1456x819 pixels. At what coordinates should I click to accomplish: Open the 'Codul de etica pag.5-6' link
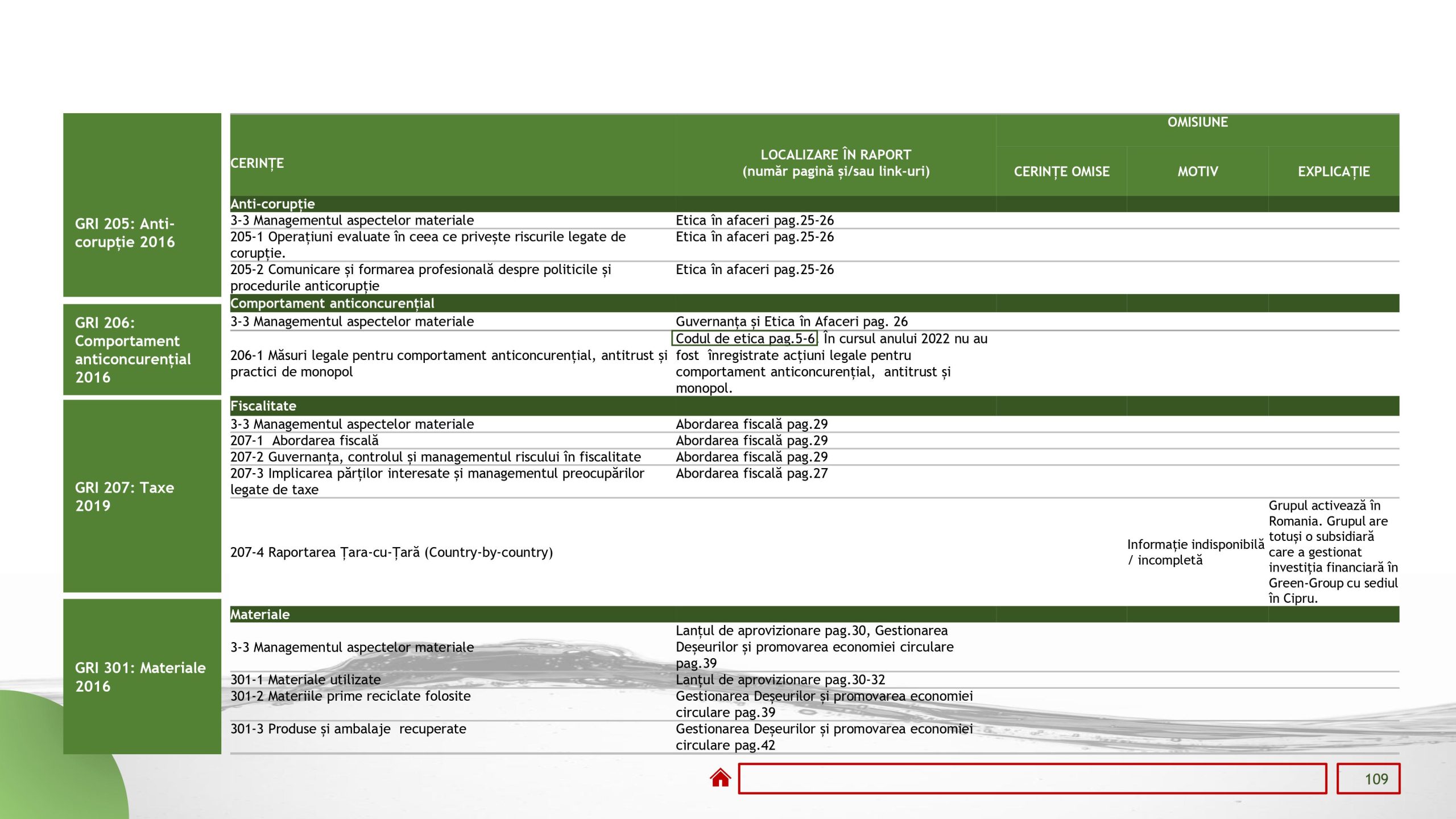point(744,338)
